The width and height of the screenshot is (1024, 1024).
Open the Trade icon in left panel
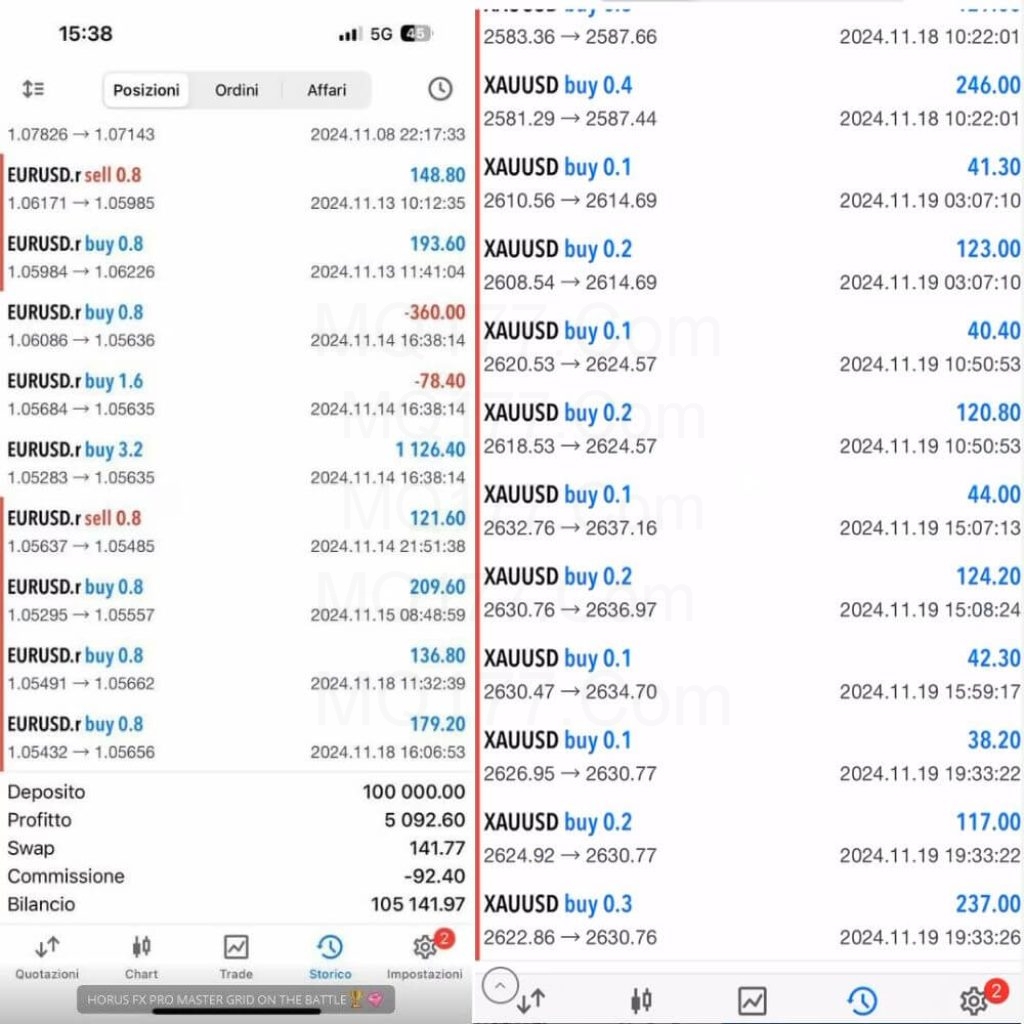pos(236,957)
